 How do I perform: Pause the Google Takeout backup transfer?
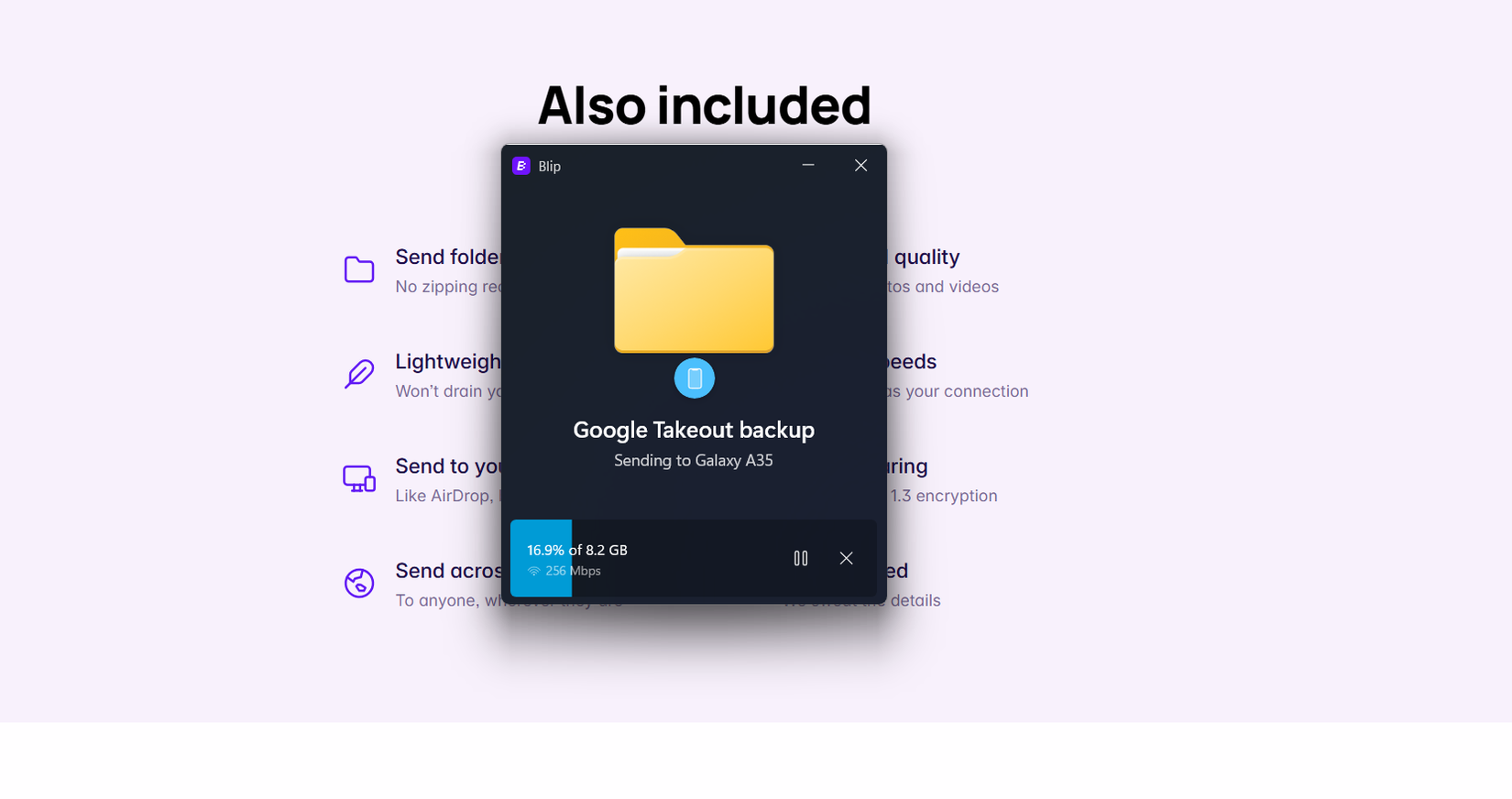click(x=801, y=558)
